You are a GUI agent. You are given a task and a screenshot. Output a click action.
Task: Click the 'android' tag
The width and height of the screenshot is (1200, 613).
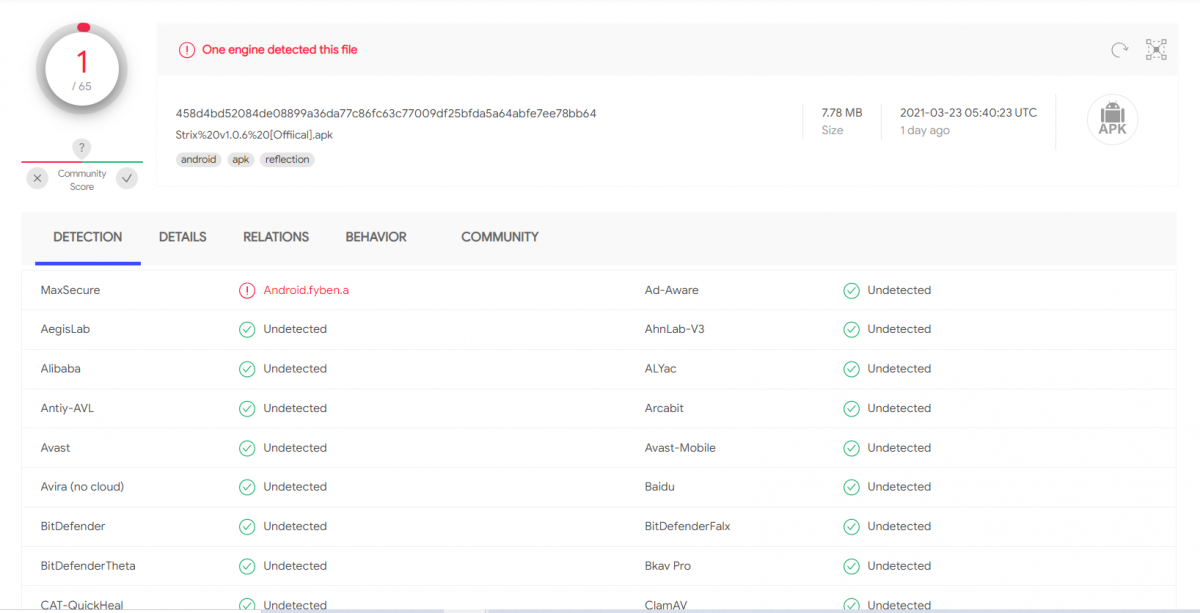point(198,160)
